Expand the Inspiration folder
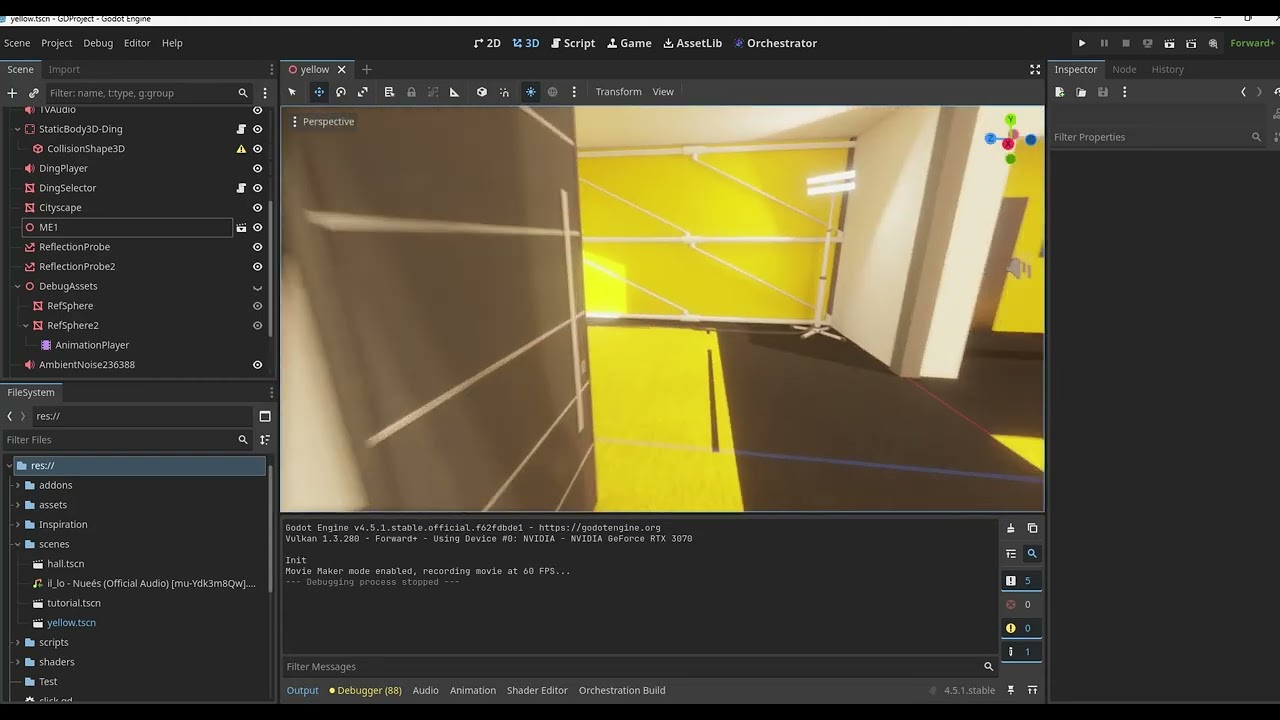The image size is (1280, 720). coord(17,525)
